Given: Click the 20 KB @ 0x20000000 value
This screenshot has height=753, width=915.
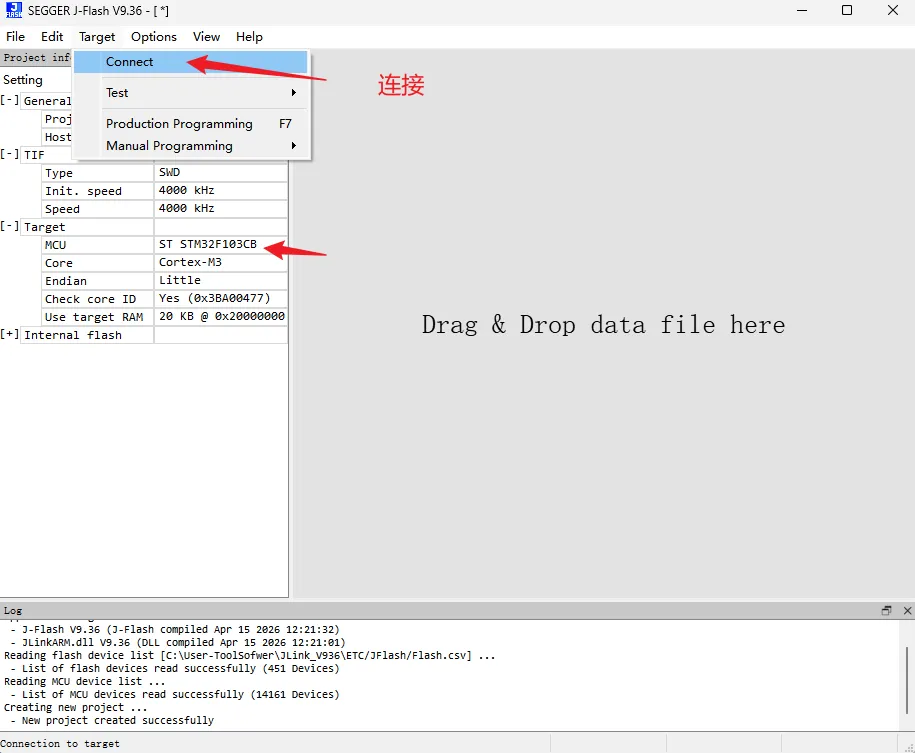Looking at the screenshot, I should click(x=221, y=317).
